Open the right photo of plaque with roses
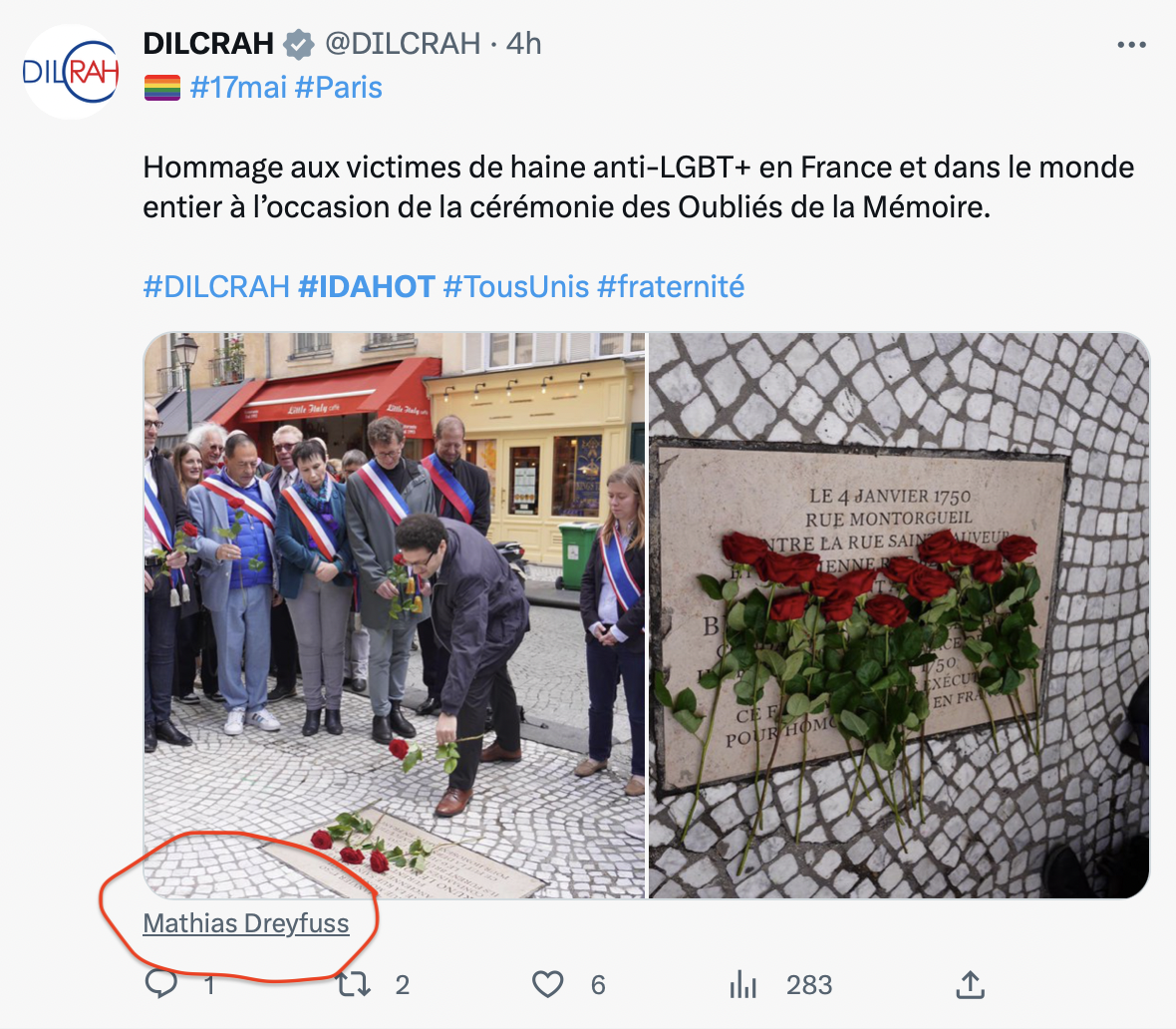This screenshot has width=1176, height=1029. 899,615
